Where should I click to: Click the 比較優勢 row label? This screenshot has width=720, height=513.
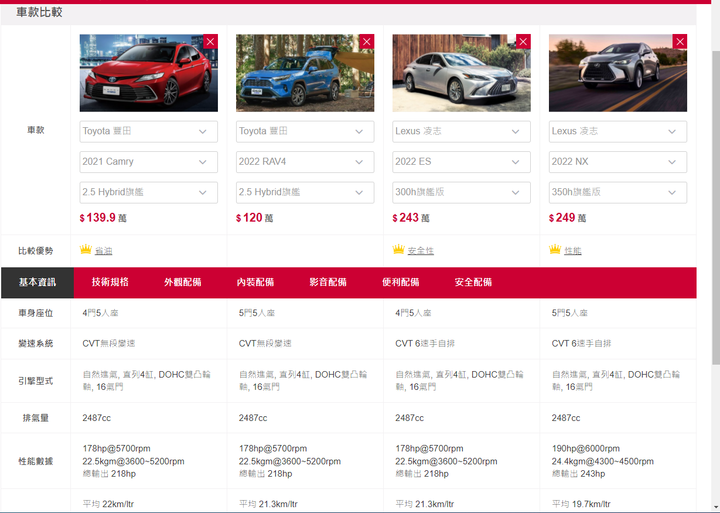point(36,251)
